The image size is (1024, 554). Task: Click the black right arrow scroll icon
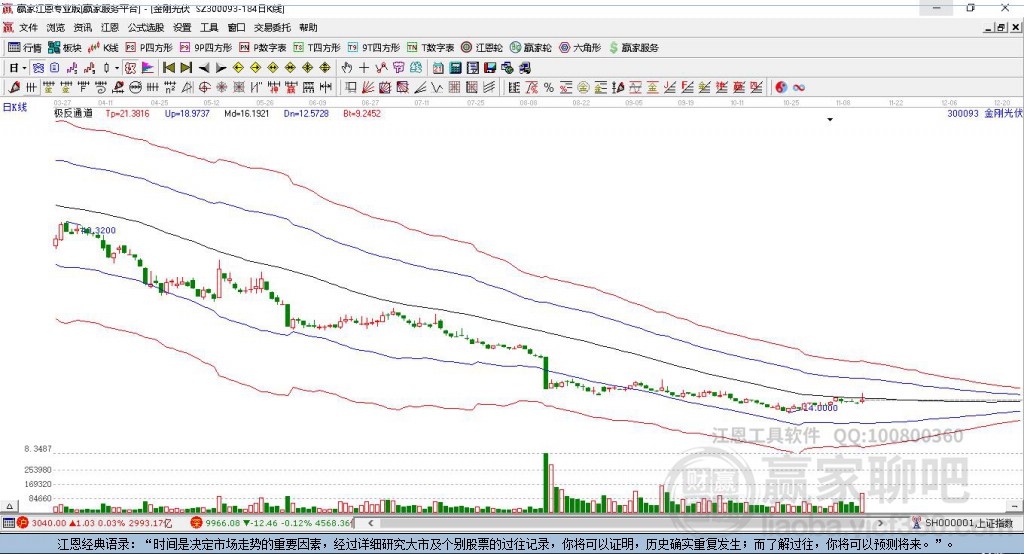tap(221, 68)
